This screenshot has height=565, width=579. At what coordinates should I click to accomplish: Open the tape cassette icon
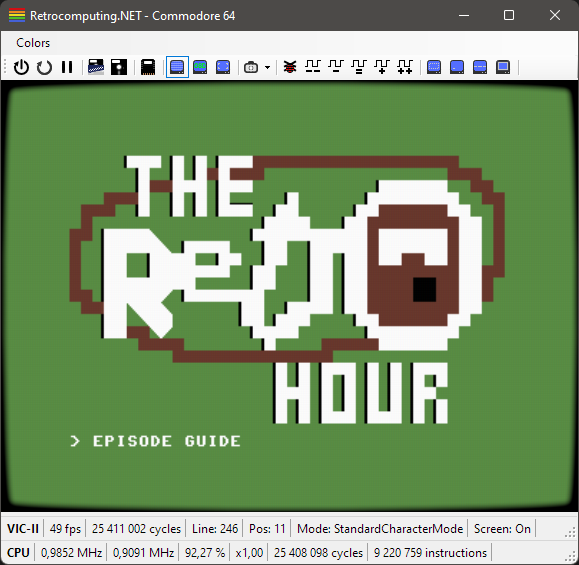click(96, 67)
